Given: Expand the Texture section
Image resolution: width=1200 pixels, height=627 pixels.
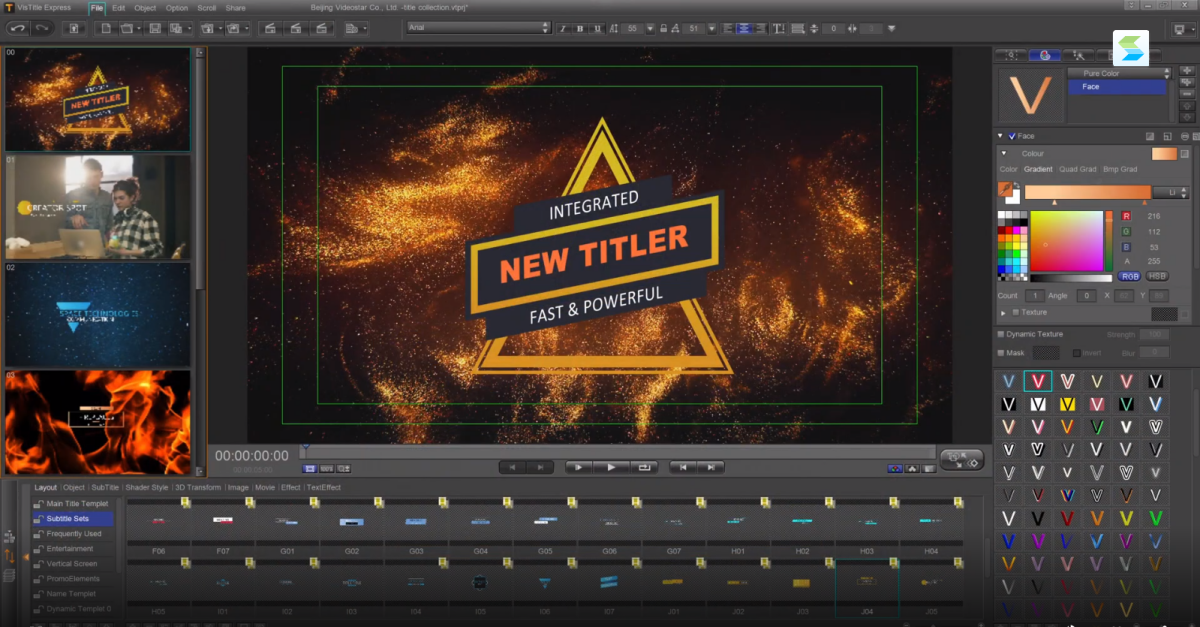Looking at the screenshot, I should [x=1004, y=313].
